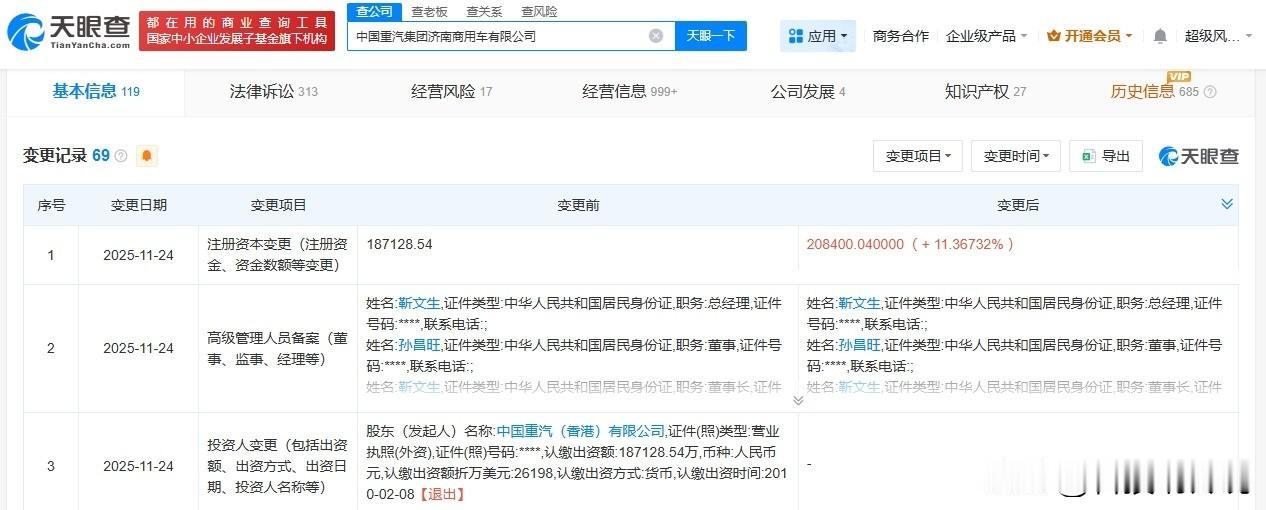
Task: Open the help icon next to 历史信息 685
Action: click(x=1210, y=92)
